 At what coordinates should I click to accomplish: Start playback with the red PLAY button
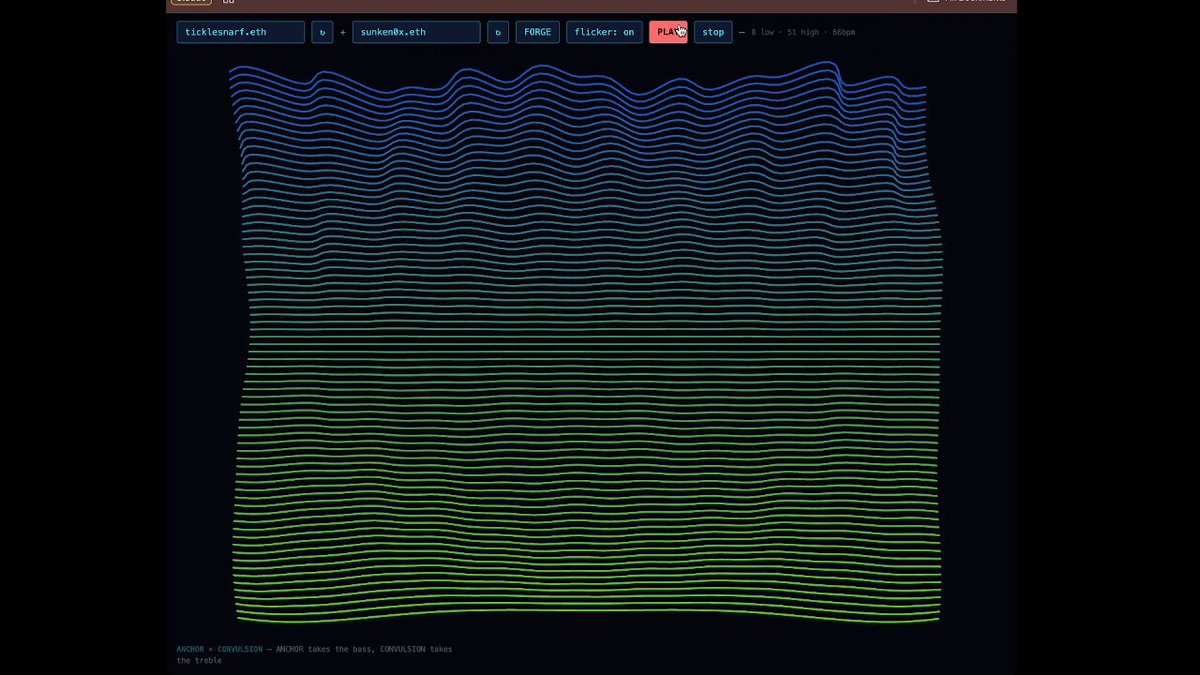click(668, 32)
